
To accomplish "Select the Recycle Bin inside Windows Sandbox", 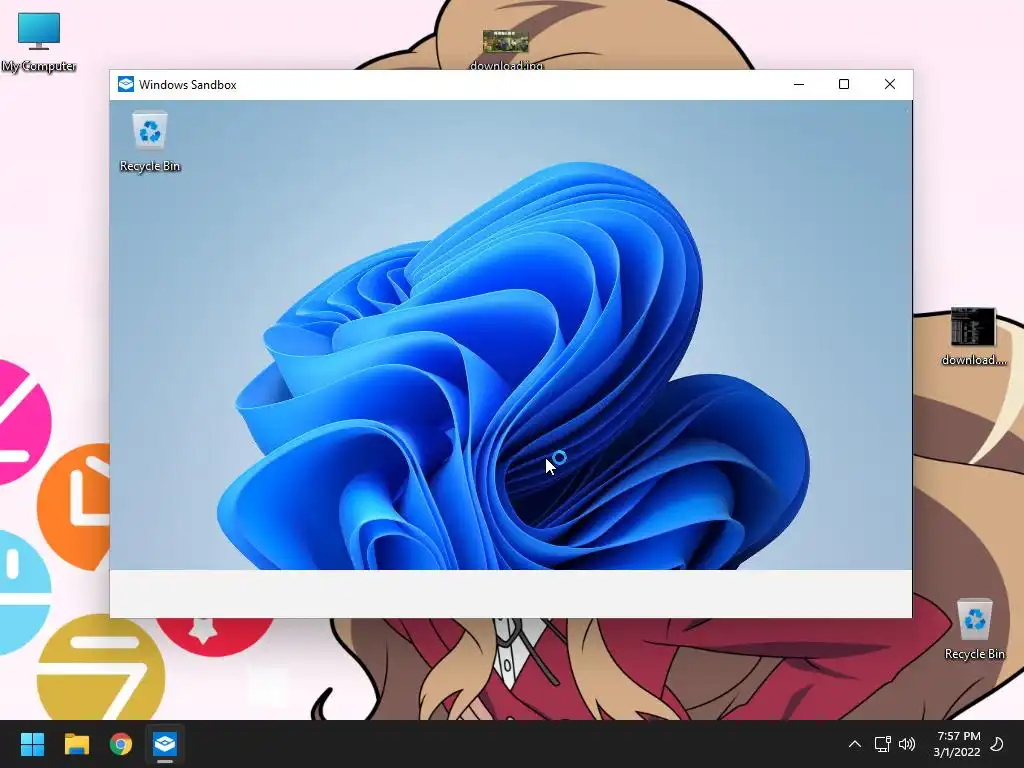I will (150, 141).
